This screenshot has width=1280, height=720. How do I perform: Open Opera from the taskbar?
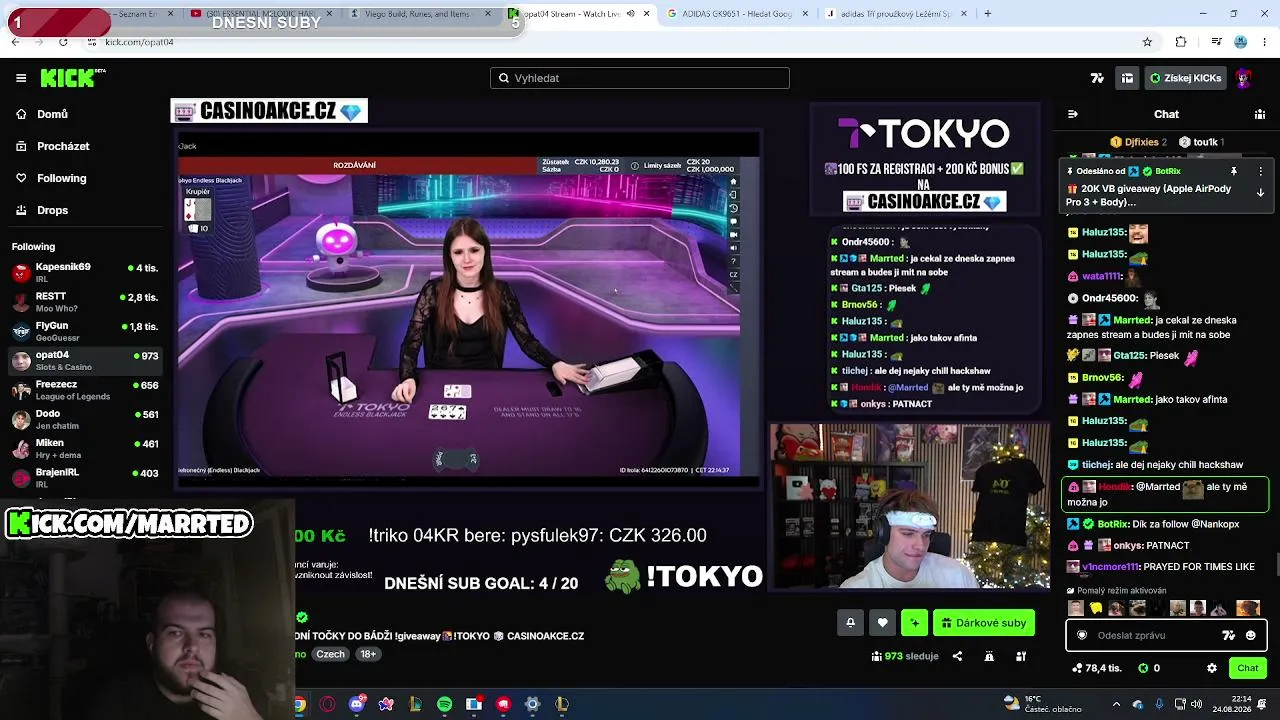click(327, 704)
